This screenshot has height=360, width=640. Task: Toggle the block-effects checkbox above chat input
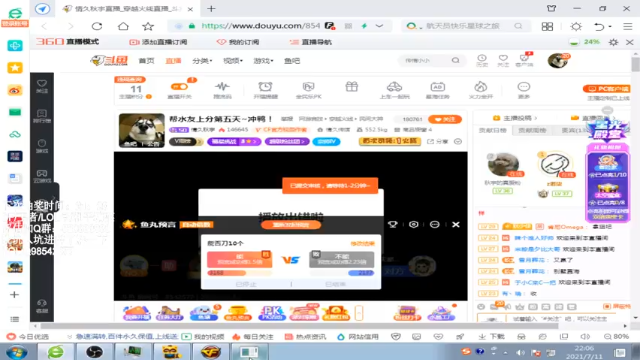pos(607,307)
